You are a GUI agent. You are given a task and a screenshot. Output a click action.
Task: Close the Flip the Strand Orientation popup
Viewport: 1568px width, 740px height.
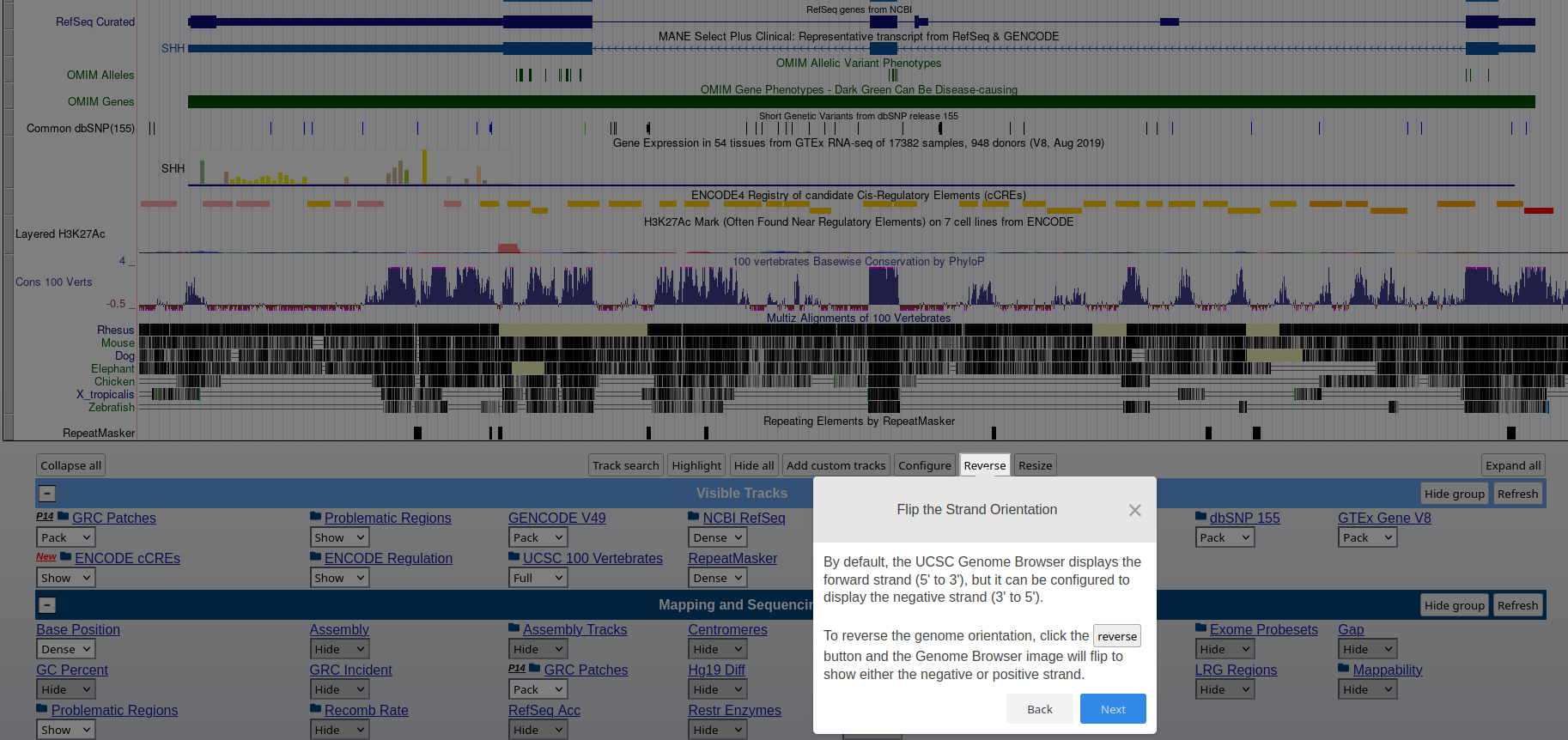(x=1134, y=510)
